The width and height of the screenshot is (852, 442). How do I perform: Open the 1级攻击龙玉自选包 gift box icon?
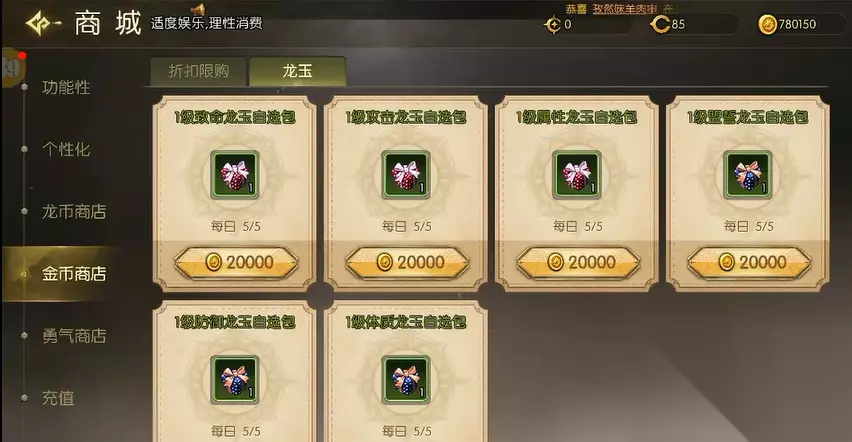[x=406, y=175]
